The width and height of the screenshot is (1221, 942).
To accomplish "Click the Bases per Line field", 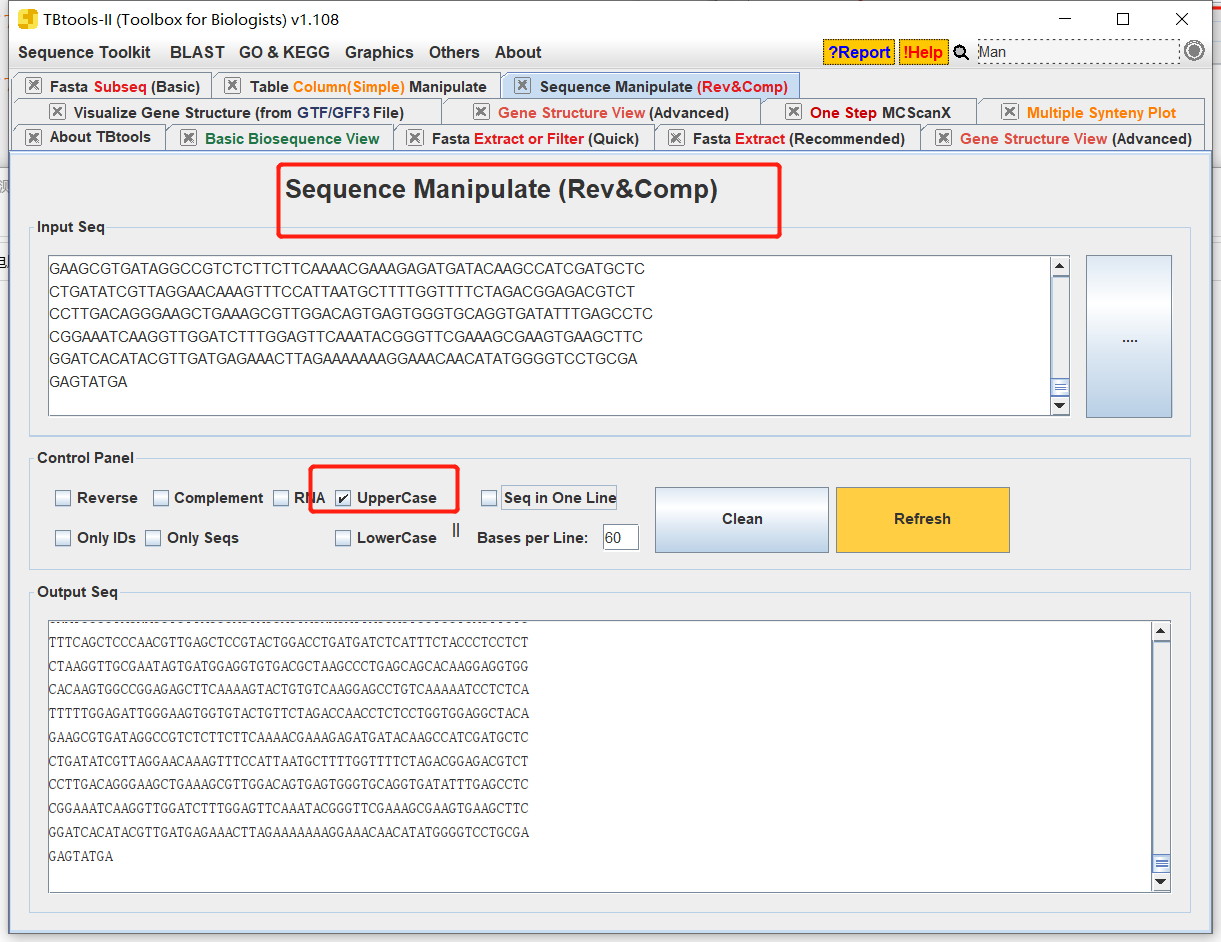I will point(620,538).
